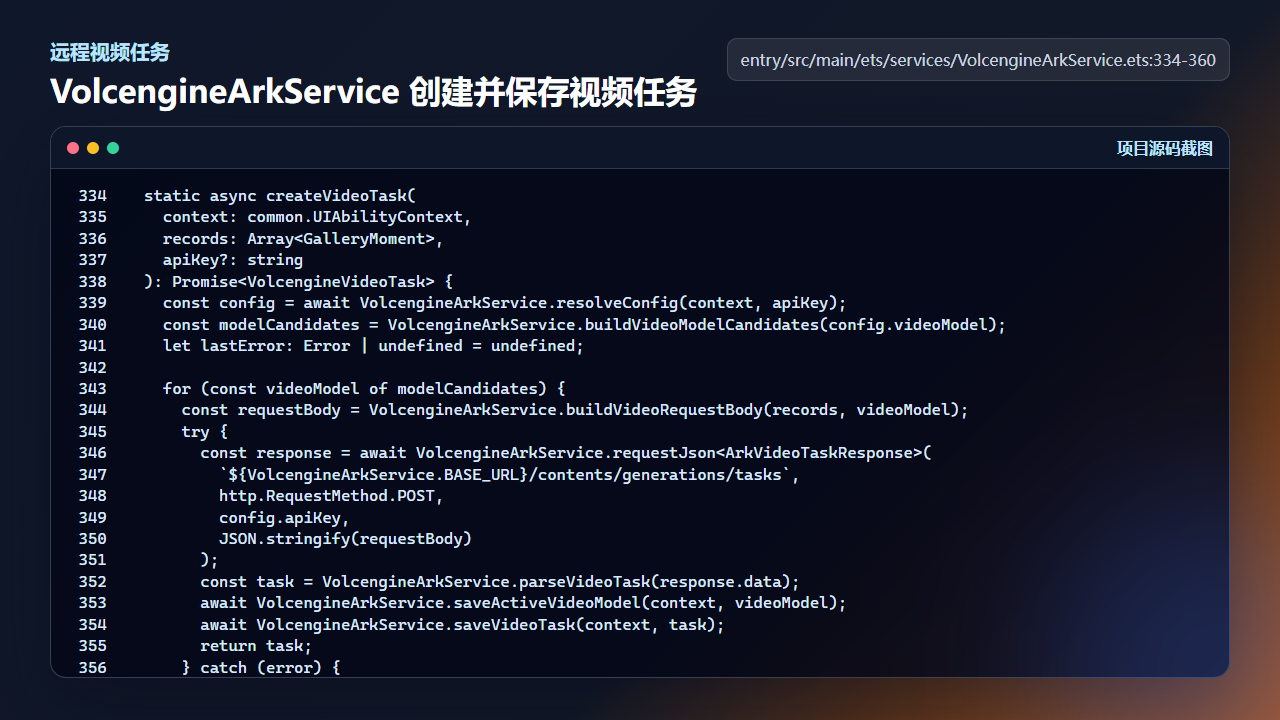The image size is (1280, 720).
Task: Select line number 342
Action: (x=92, y=367)
